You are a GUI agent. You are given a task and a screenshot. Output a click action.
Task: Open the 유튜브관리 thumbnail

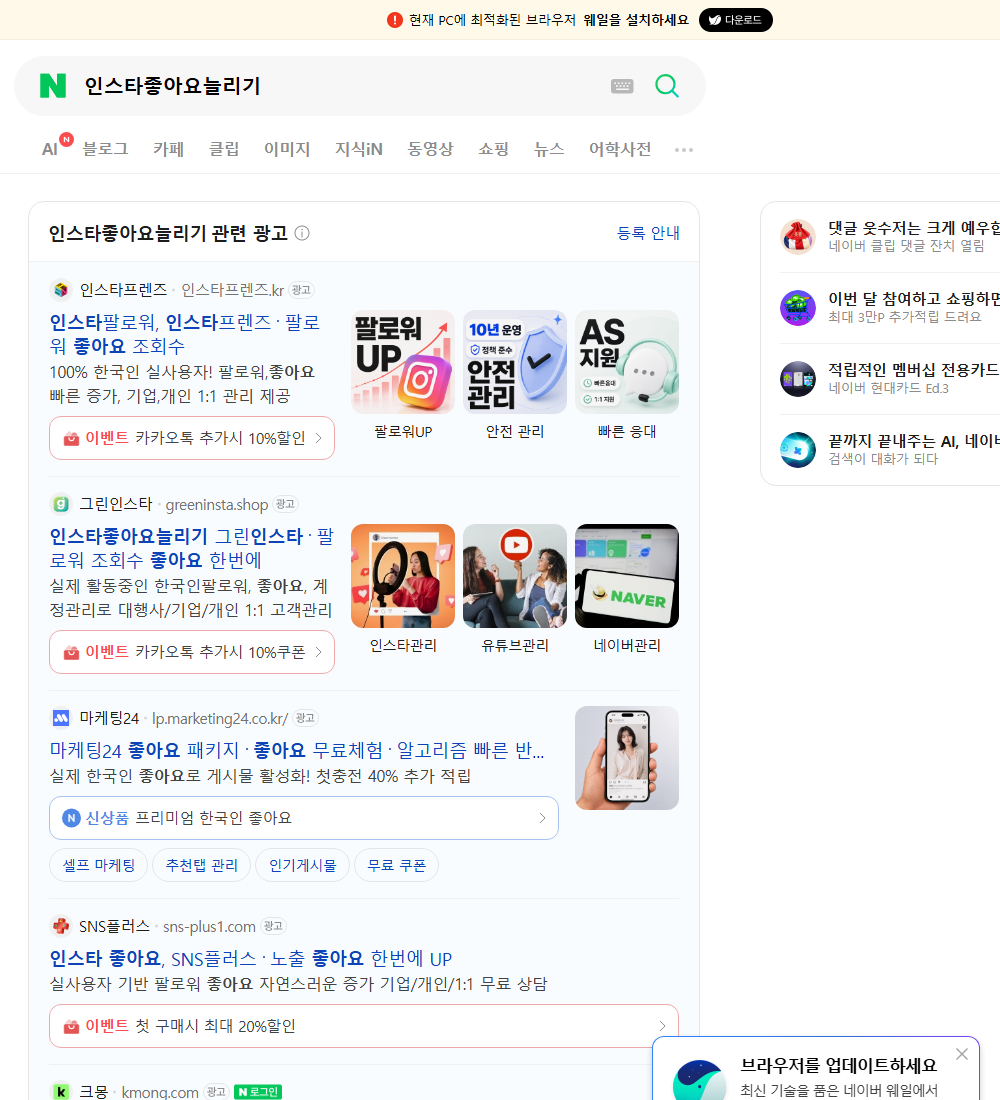[x=515, y=576]
